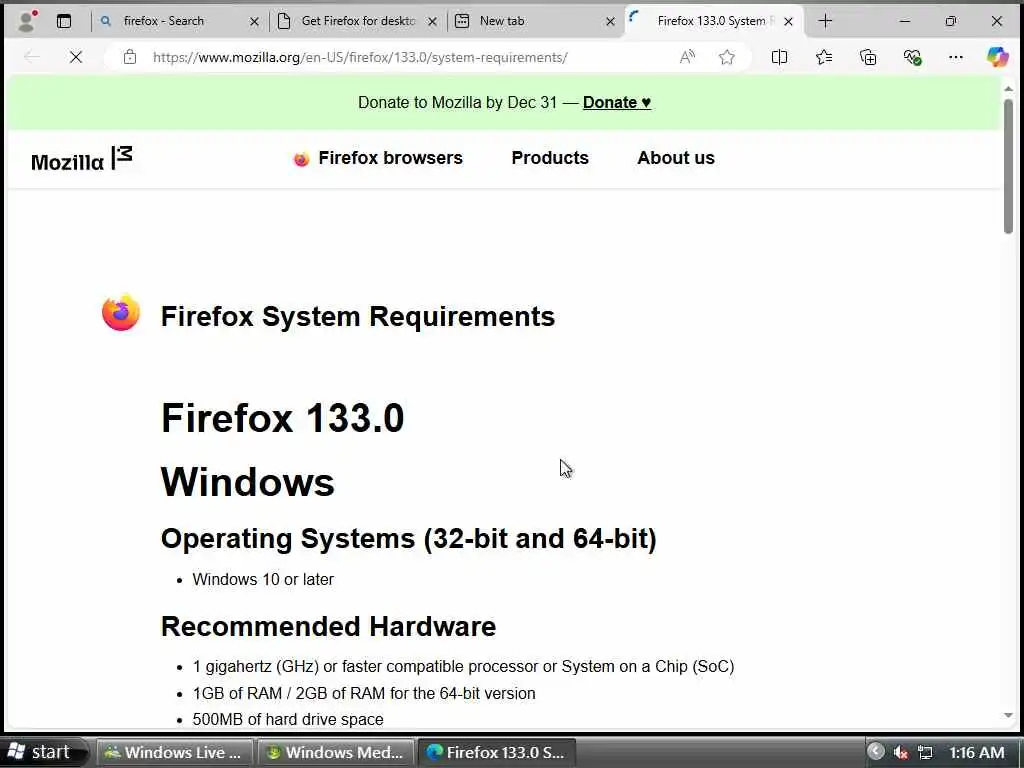Click the Firefox logo beside System Requirements
This screenshot has width=1024, height=768.
pyautogui.click(x=121, y=313)
